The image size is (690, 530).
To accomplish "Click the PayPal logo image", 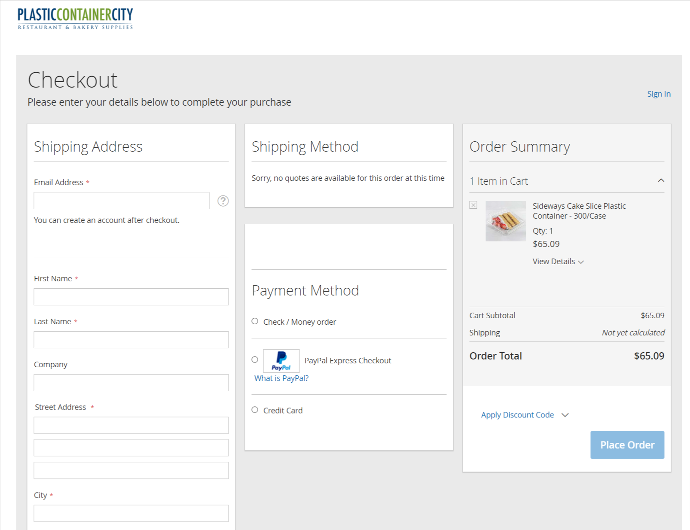I will [281, 361].
